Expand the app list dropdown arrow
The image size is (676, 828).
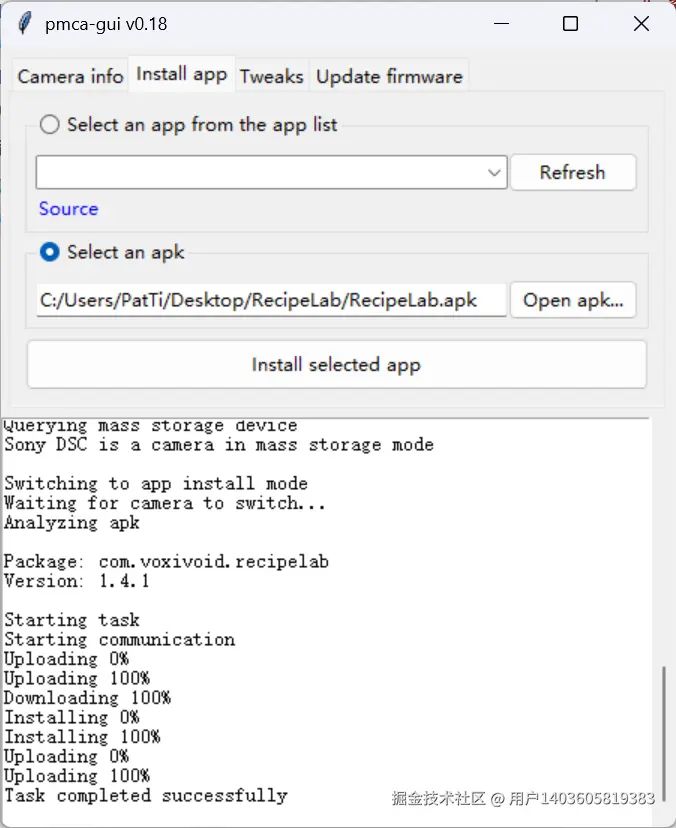click(x=494, y=173)
